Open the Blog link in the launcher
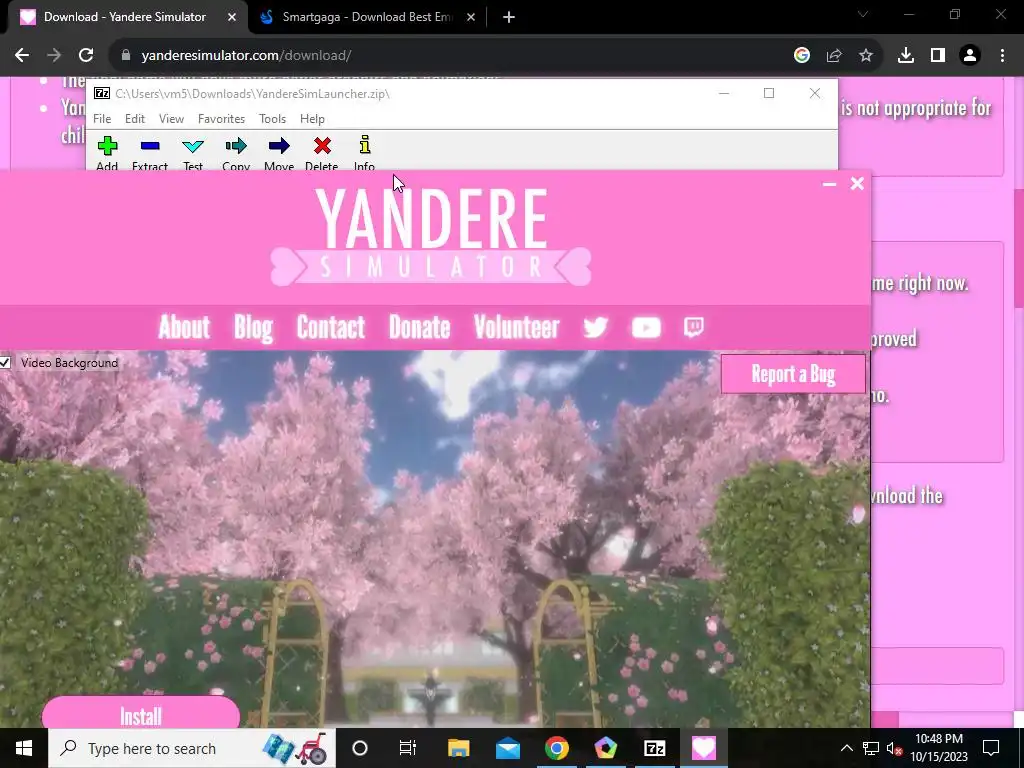The width and height of the screenshot is (1024, 768). click(x=253, y=327)
